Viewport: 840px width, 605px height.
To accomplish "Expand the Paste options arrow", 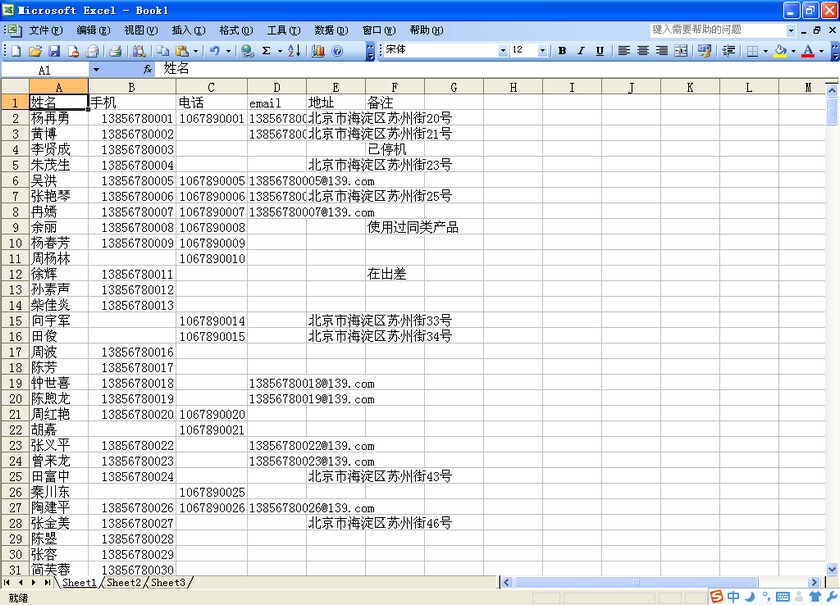I will 196,51.
